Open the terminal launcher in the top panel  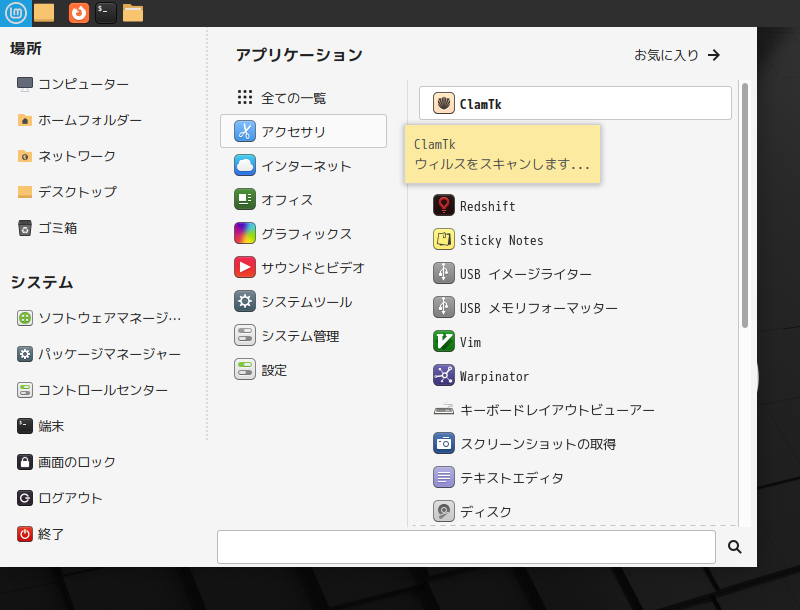click(x=106, y=13)
